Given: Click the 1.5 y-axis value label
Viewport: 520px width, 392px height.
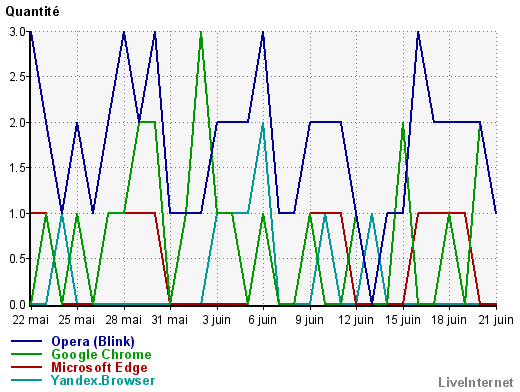Looking at the screenshot, I should pos(17,168).
